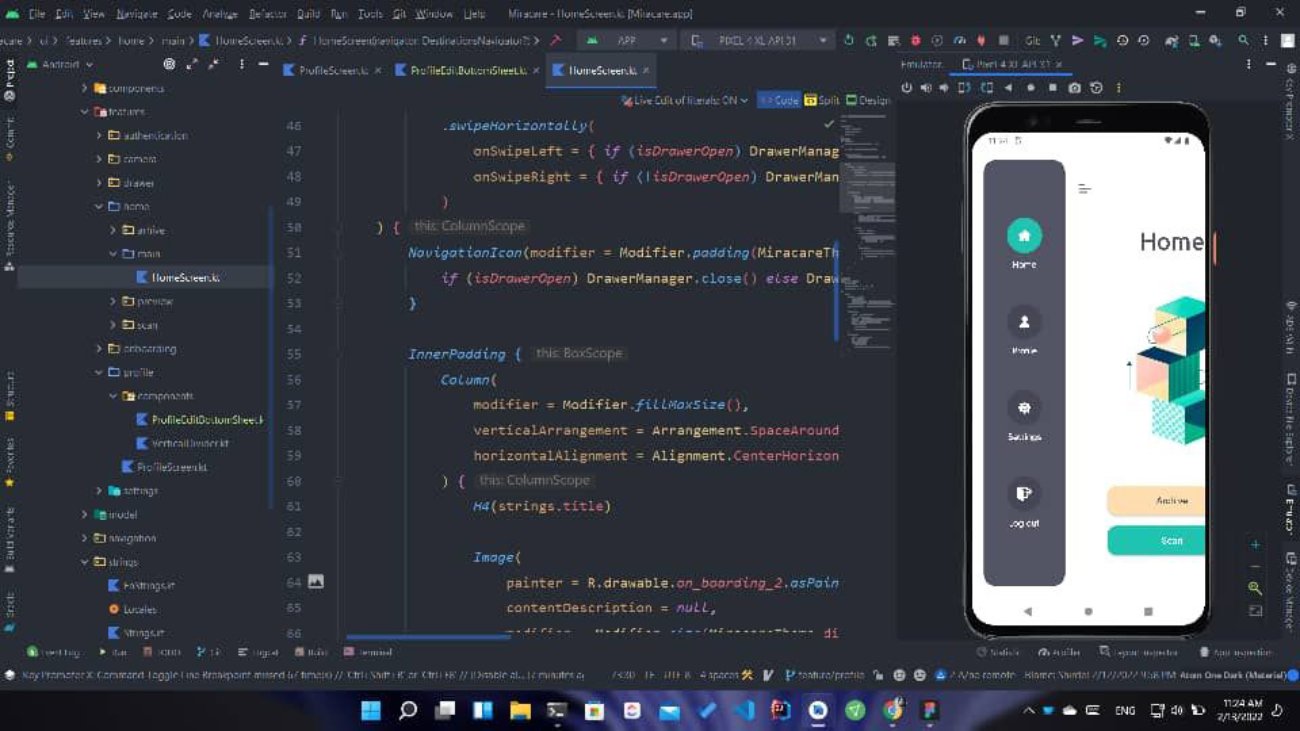Click the red Debug bug icon
Screen dimensions: 1300x731
click(x=915, y=41)
